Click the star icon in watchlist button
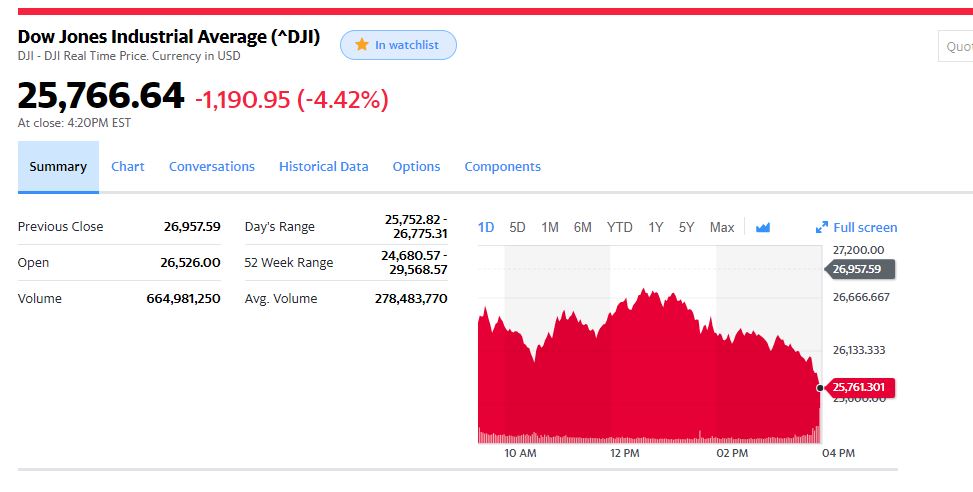This screenshot has height=492, width=973. [x=362, y=45]
